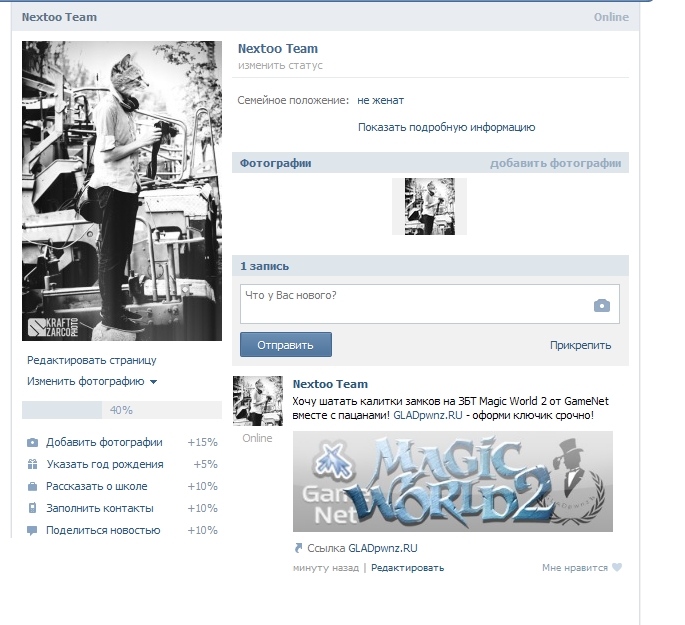The width and height of the screenshot is (685, 625).
Task: Open the 1 запись wall header
Action: [x=264, y=266]
